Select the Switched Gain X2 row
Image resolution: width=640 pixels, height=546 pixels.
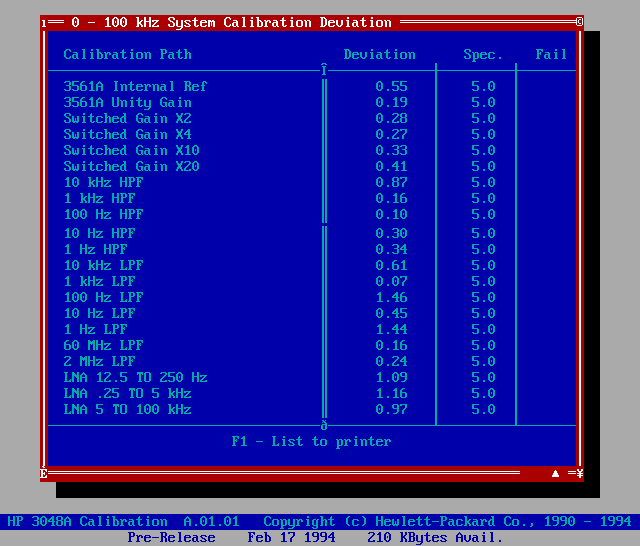point(312,118)
